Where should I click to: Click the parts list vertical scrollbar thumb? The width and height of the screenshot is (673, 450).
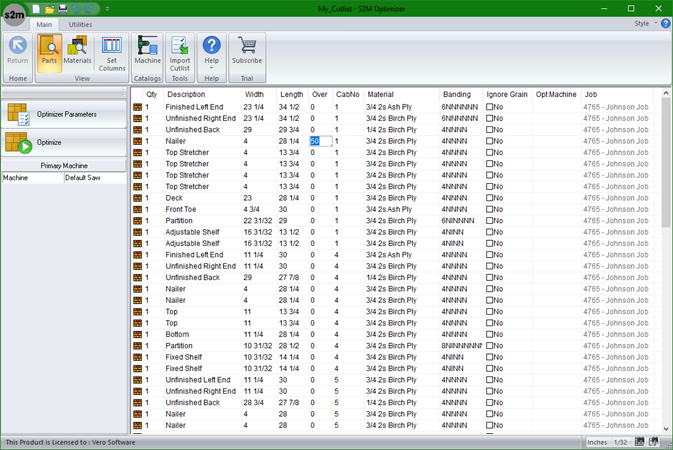(x=666, y=162)
